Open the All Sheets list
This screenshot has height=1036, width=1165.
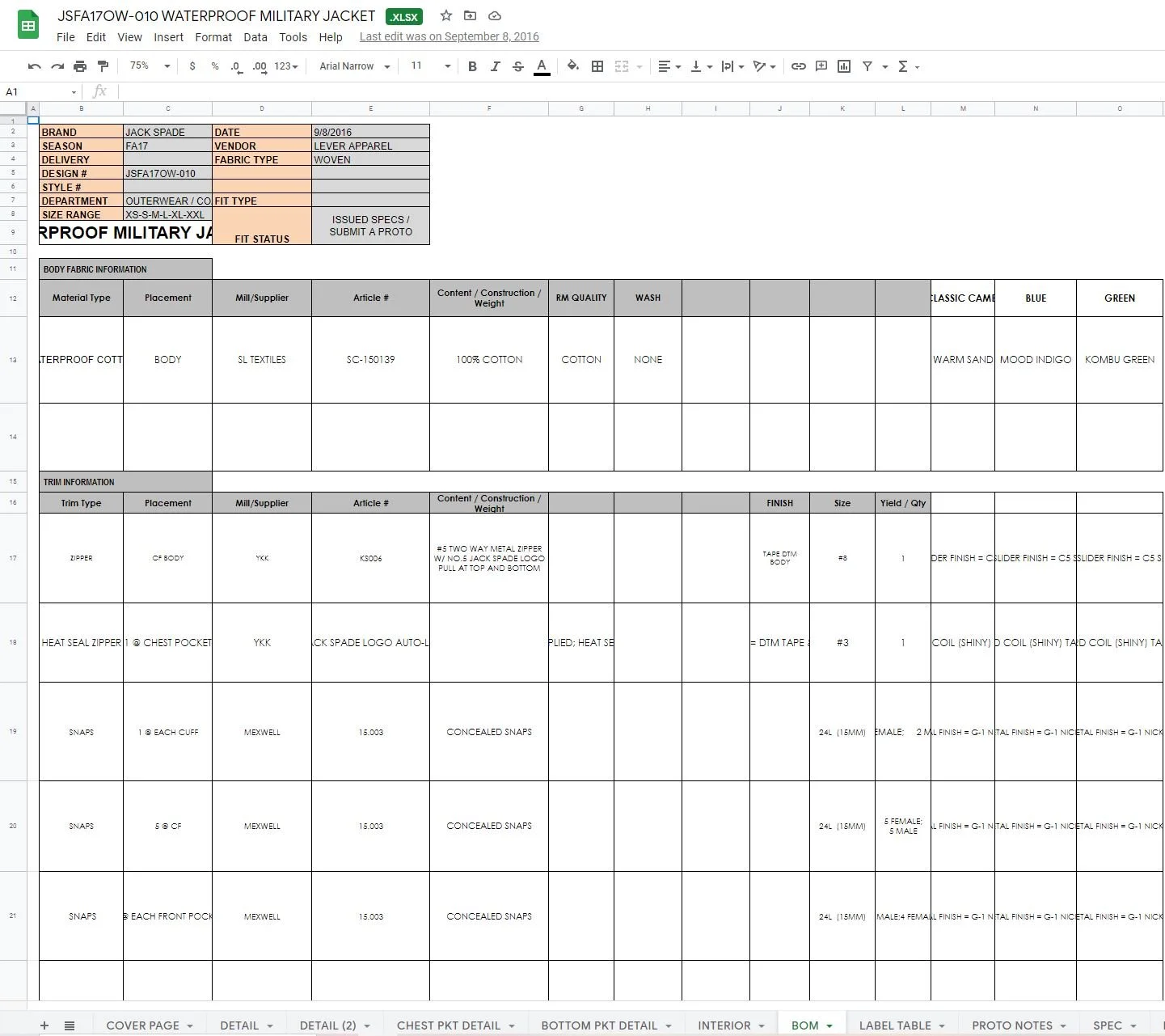point(70,1025)
